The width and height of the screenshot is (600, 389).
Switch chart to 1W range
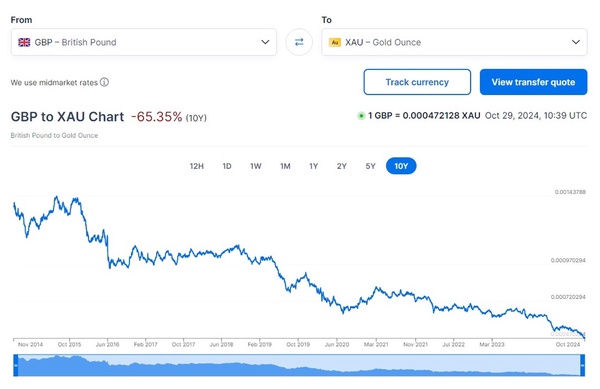256,166
